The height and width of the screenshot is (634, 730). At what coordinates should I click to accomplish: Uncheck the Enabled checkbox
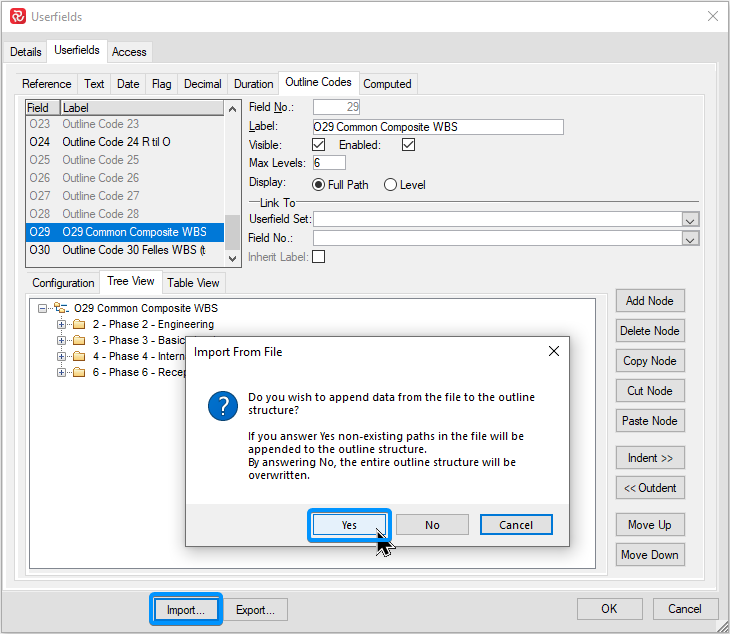pos(408,145)
